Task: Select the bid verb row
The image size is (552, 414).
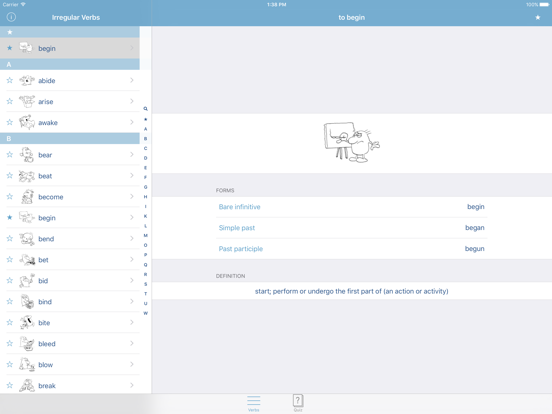Action: [x=70, y=281]
